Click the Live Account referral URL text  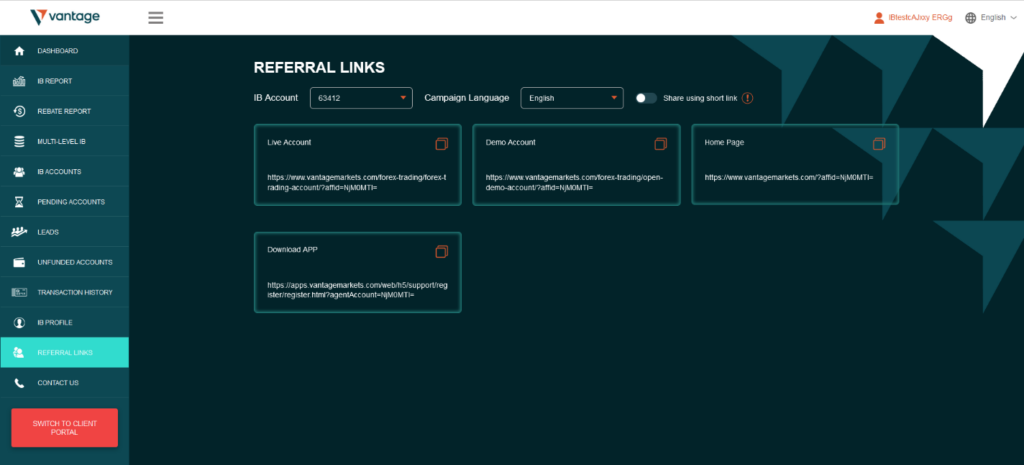pyautogui.click(x=356, y=182)
